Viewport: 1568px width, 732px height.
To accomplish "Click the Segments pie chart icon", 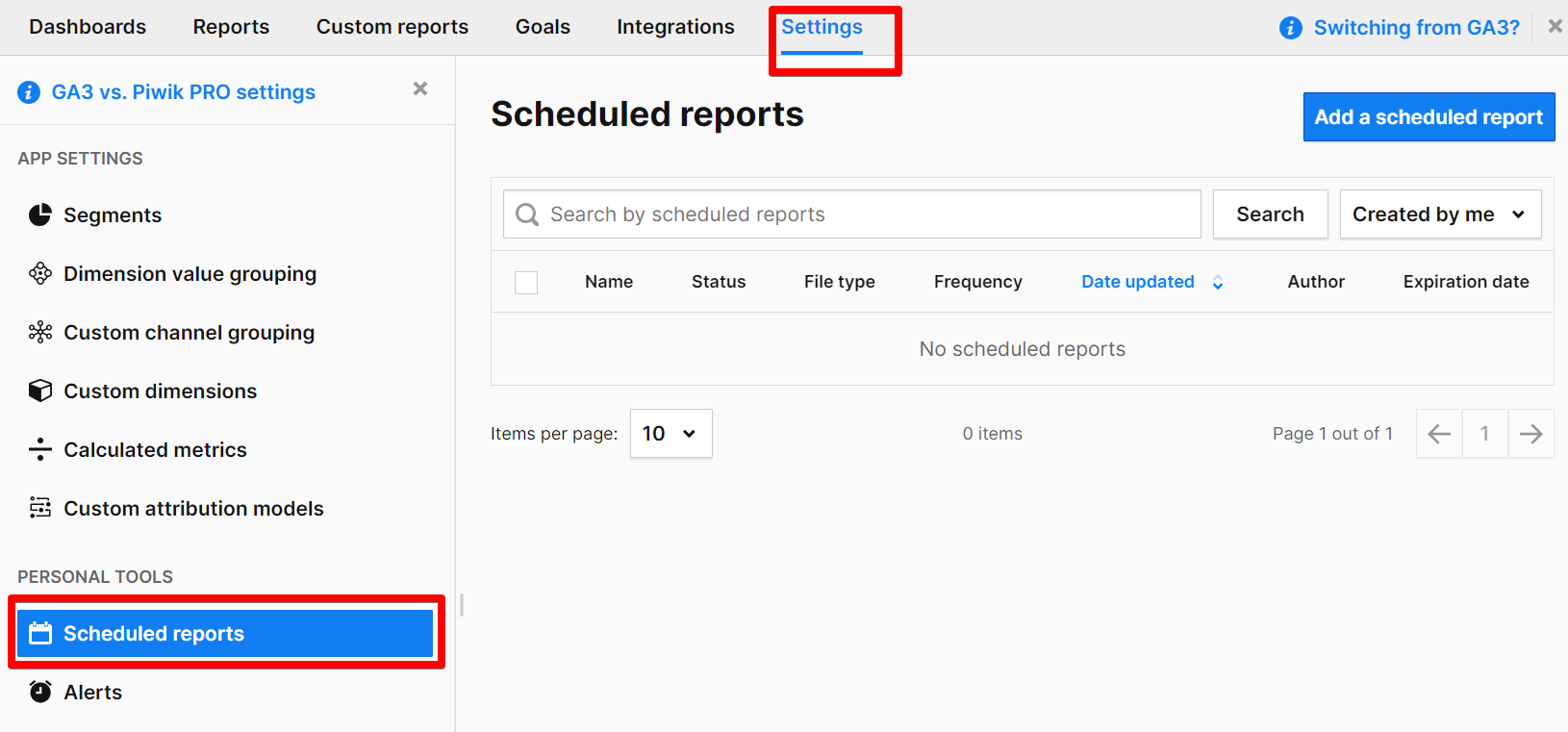I will 39,215.
